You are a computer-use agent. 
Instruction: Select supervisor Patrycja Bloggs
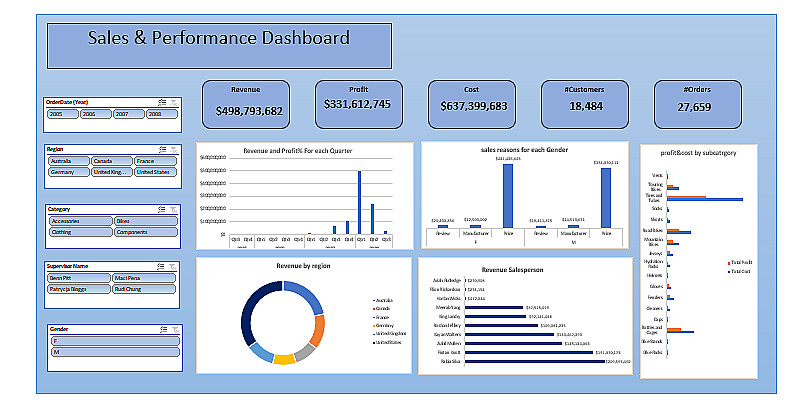[79, 289]
